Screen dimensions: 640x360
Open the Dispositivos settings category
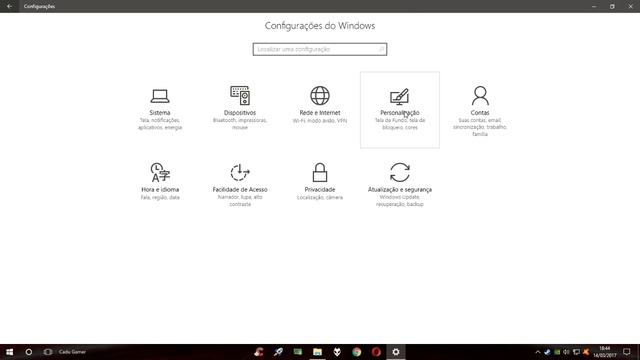(240, 109)
